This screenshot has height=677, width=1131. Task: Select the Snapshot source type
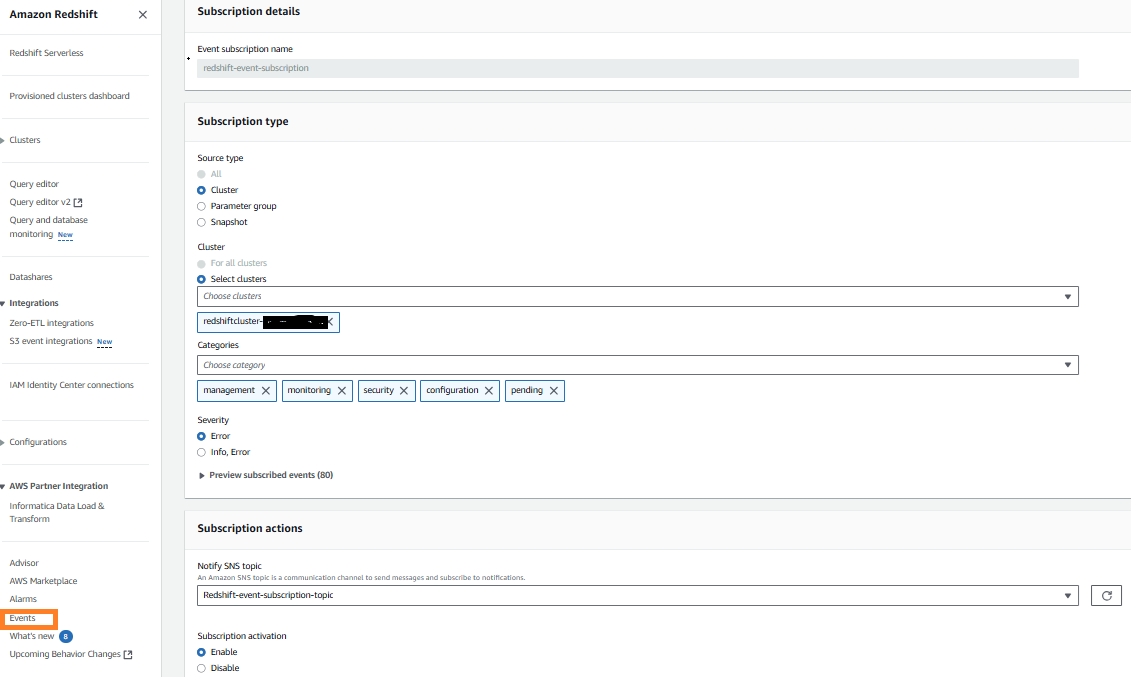point(202,222)
